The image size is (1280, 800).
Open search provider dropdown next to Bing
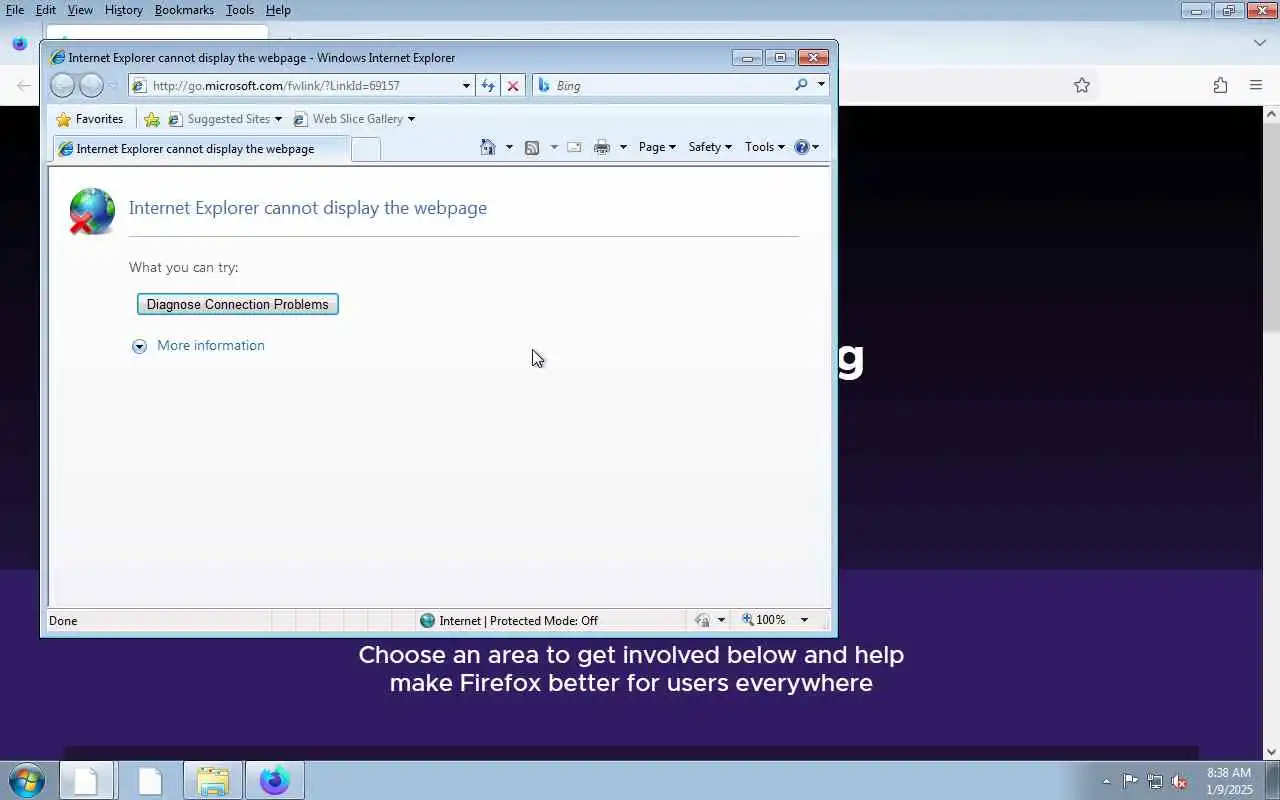click(821, 85)
